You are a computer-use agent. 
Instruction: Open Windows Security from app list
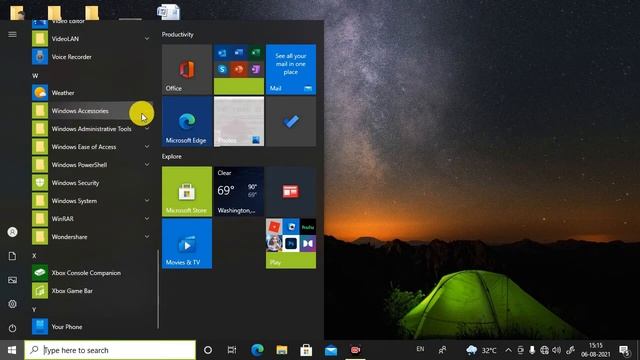coord(92,182)
